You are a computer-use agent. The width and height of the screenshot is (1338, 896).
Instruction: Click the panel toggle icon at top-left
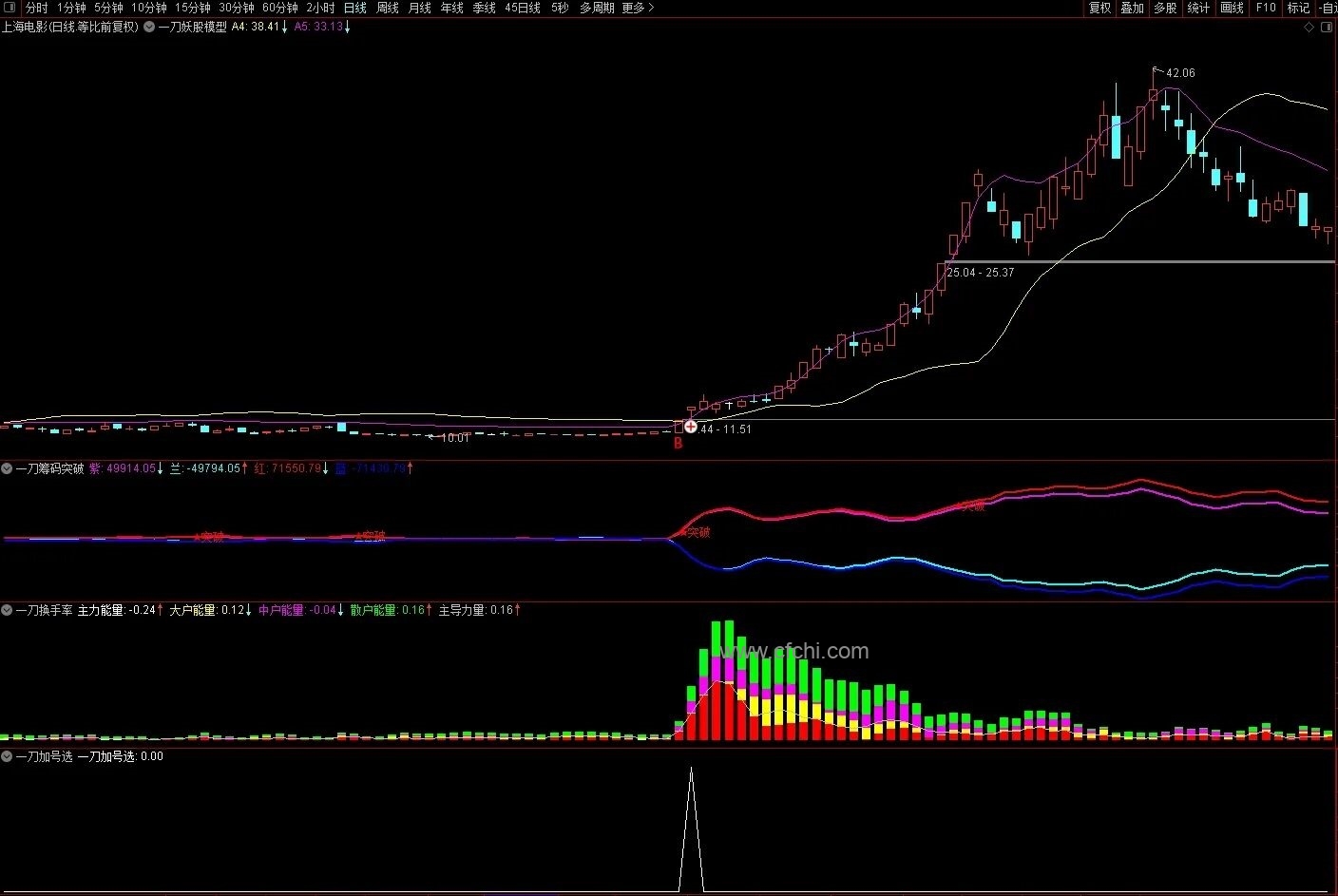pyautogui.click(x=10, y=8)
